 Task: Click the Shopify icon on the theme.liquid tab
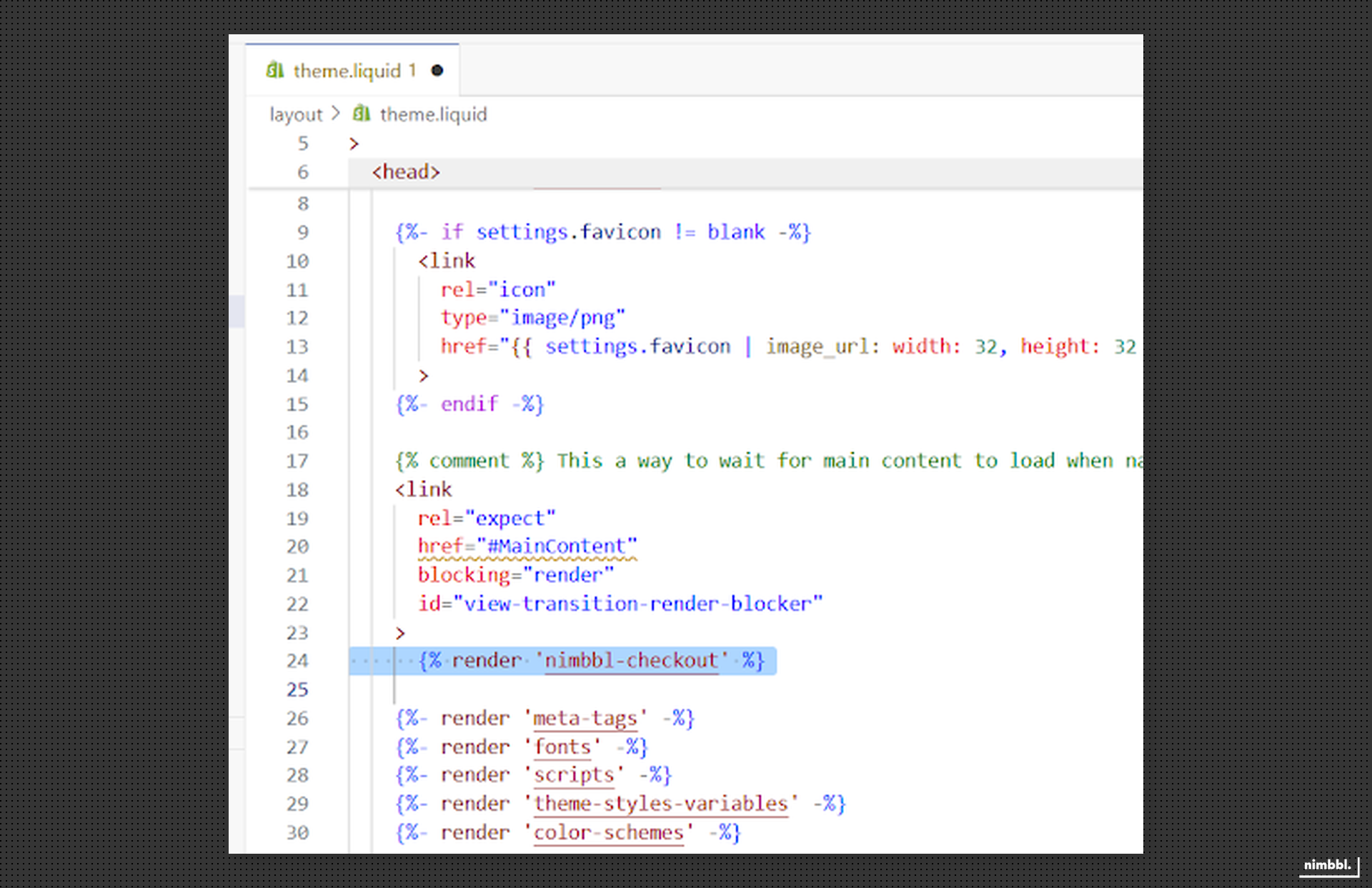coord(276,71)
